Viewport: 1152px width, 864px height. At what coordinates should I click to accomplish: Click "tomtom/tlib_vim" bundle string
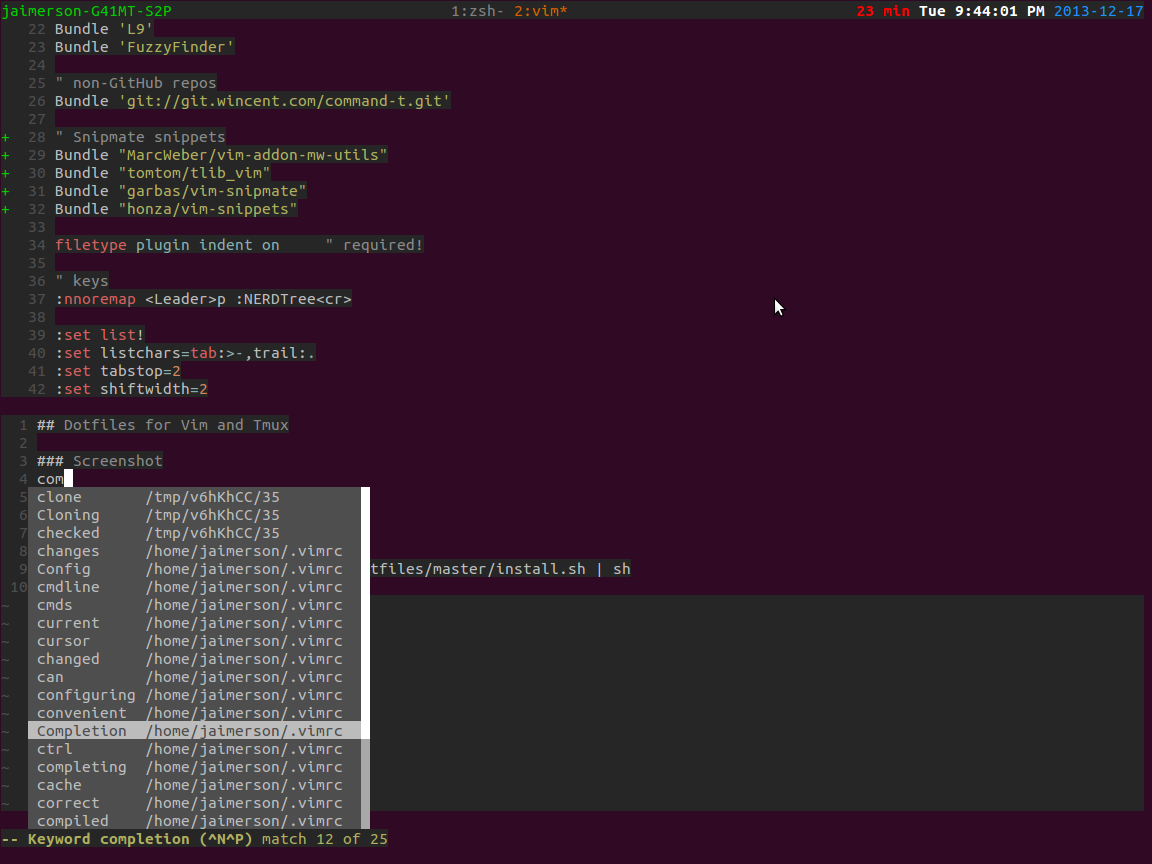pos(194,173)
